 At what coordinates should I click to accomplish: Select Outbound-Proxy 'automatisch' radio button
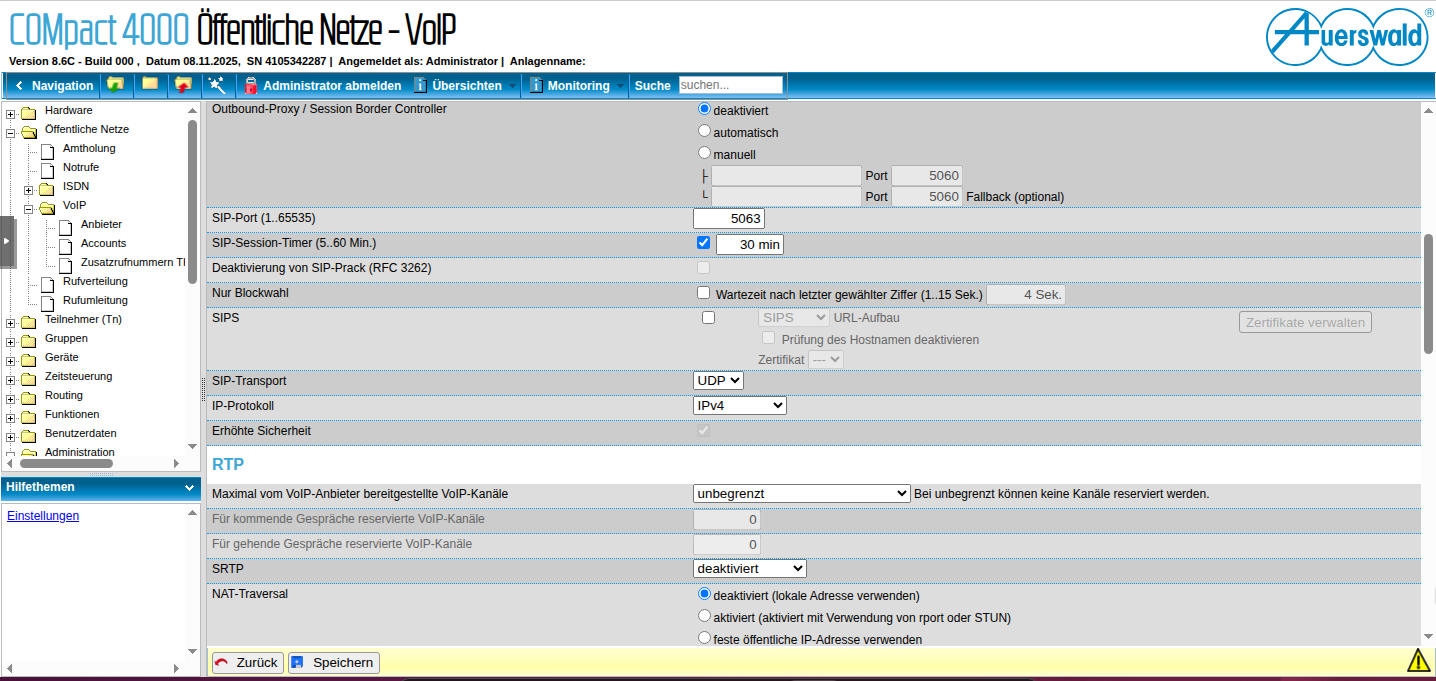tap(704, 131)
